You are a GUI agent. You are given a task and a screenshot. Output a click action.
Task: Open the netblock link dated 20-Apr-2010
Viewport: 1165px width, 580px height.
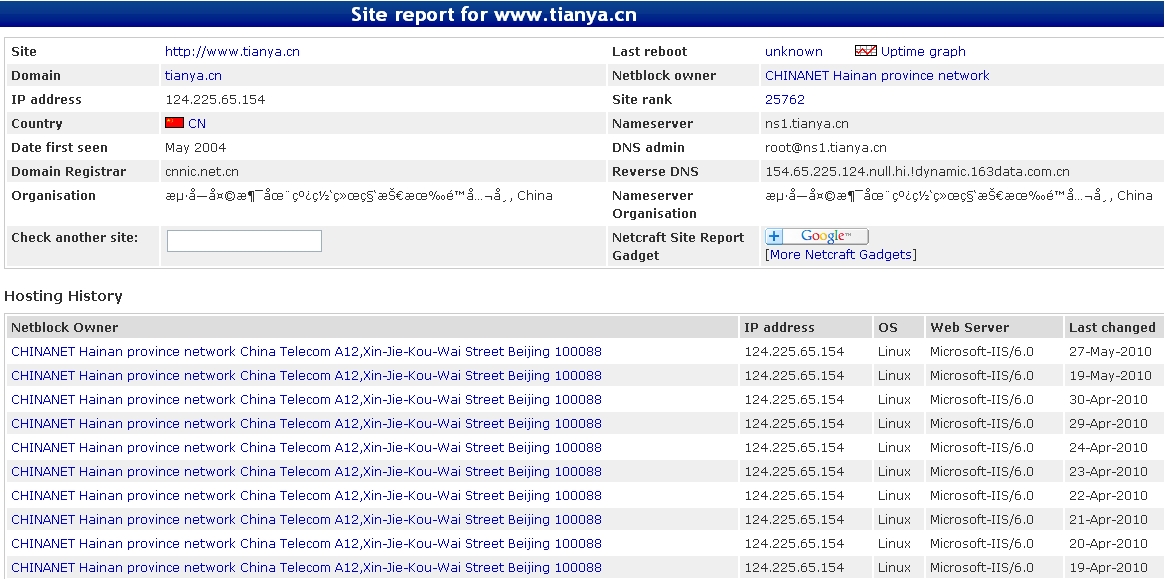306,544
